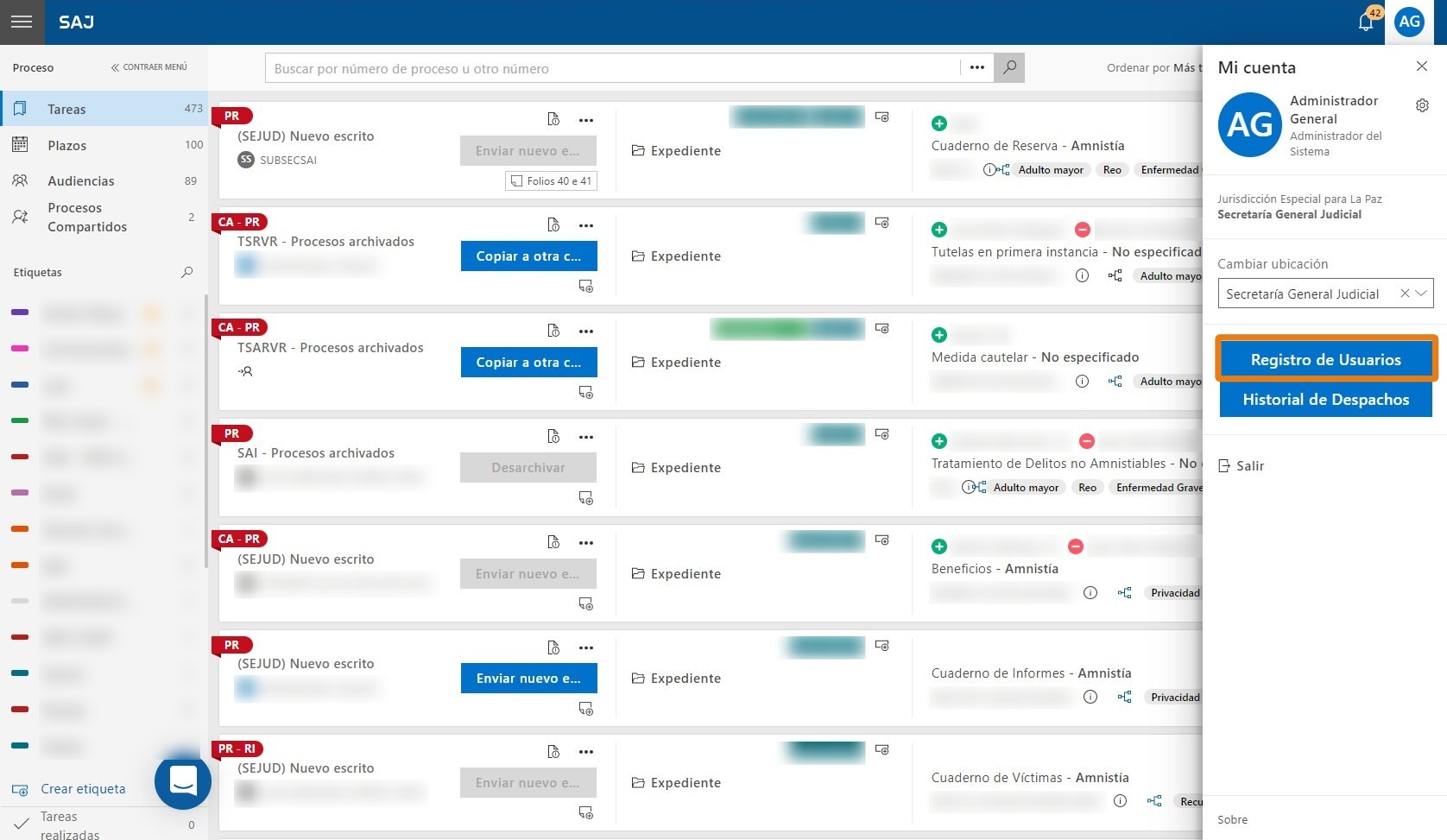Select Plazos in the sidebar
This screenshot has width=1447, height=840.
coord(67,145)
